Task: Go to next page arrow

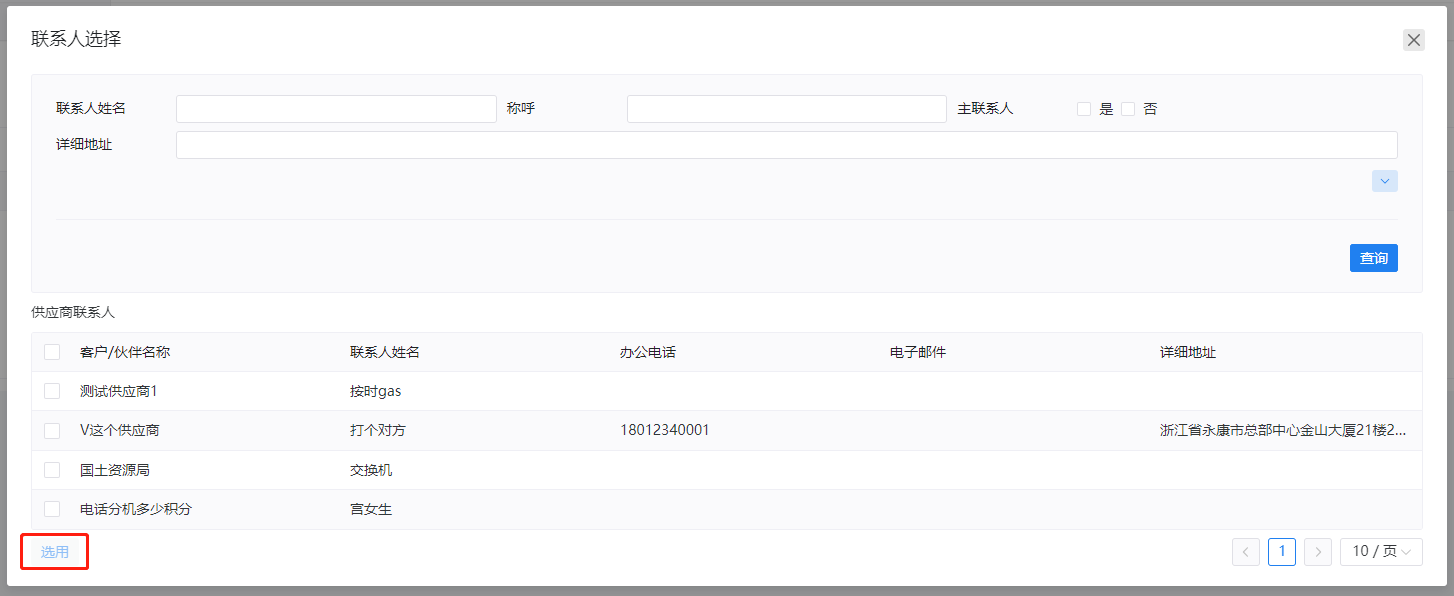Action: click(1318, 552)
